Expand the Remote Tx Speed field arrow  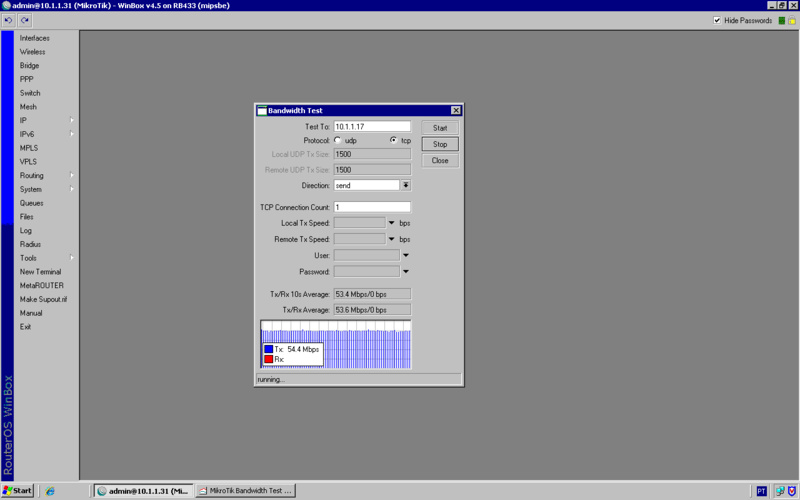tap(391, 239)
